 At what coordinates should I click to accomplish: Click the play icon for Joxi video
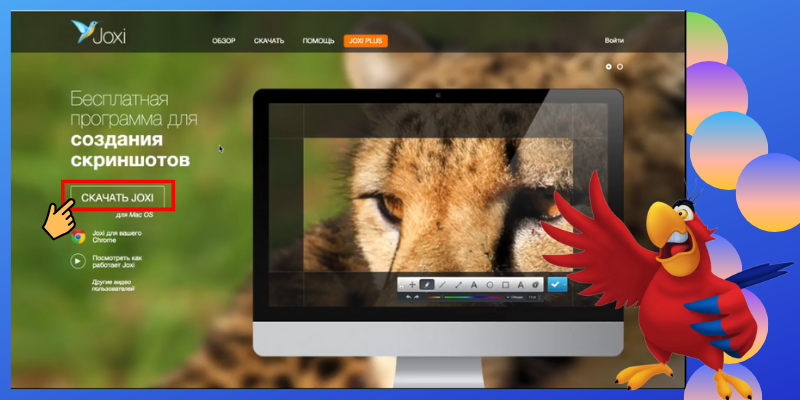click(78, 261)
